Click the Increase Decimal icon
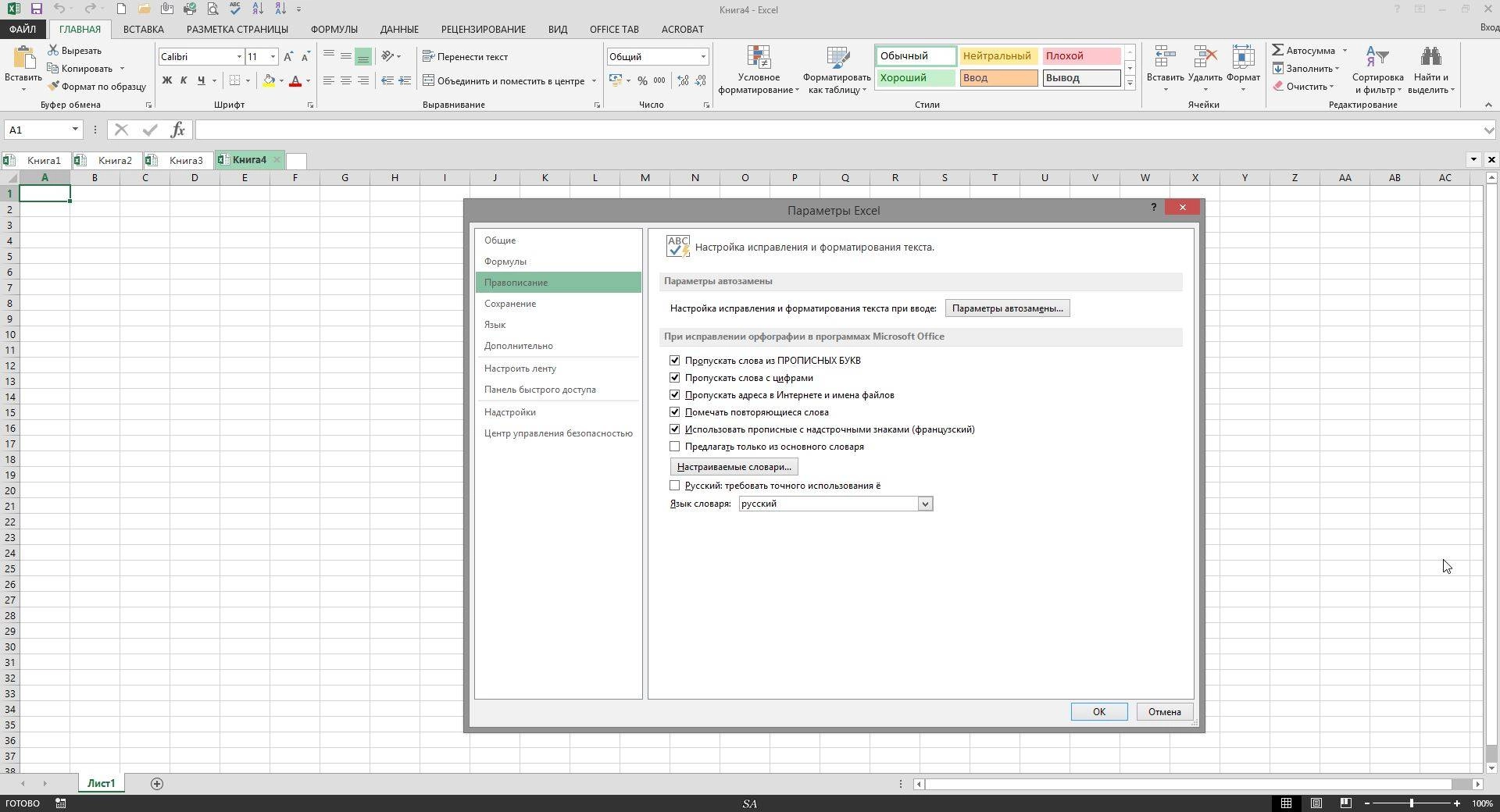 click(x=684, y=80)
